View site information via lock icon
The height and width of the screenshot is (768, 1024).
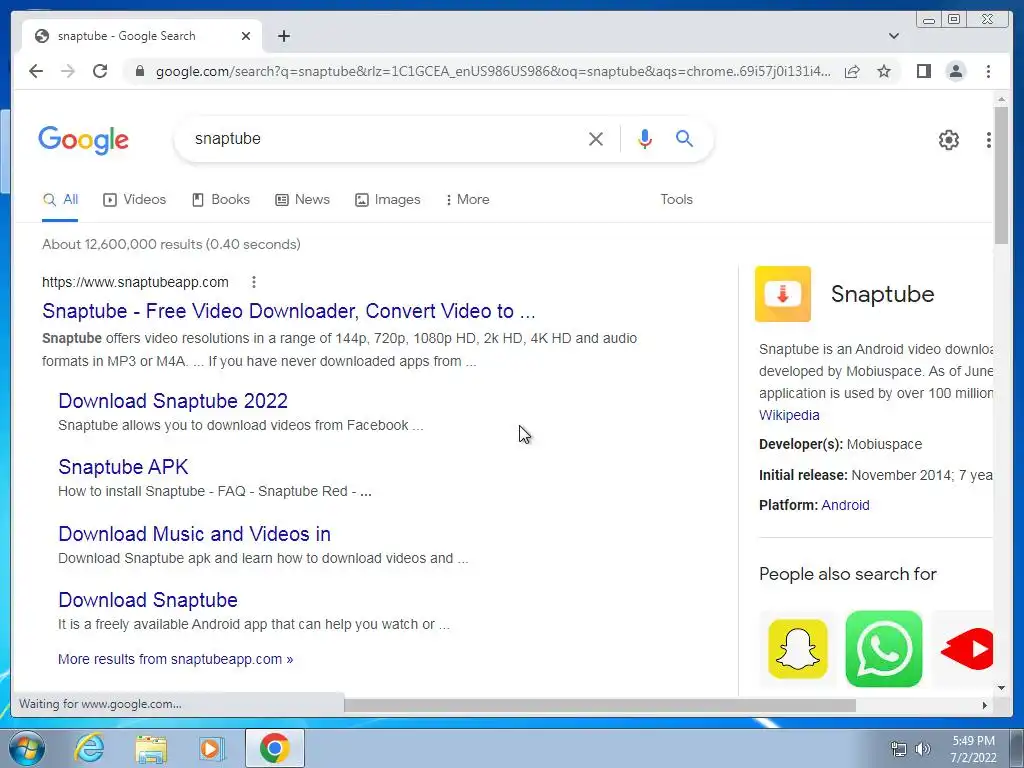139,71
